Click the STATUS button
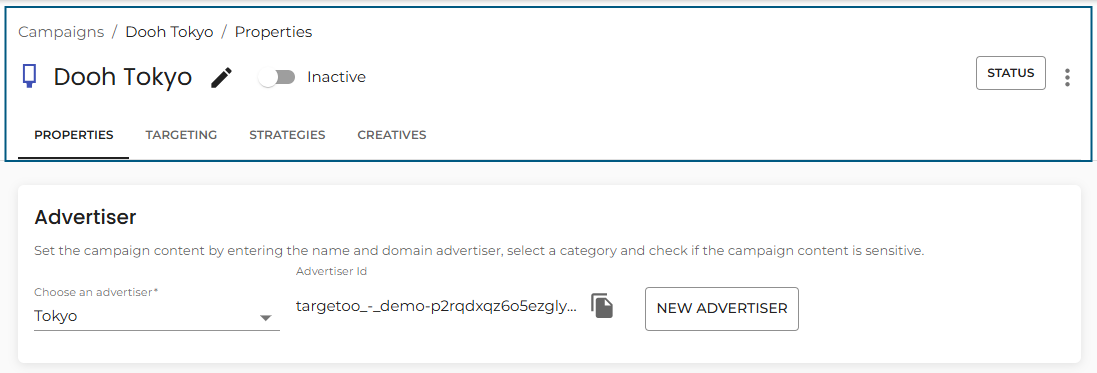This screenshot has width=1097, height=373. click(x=1010, y=73)
